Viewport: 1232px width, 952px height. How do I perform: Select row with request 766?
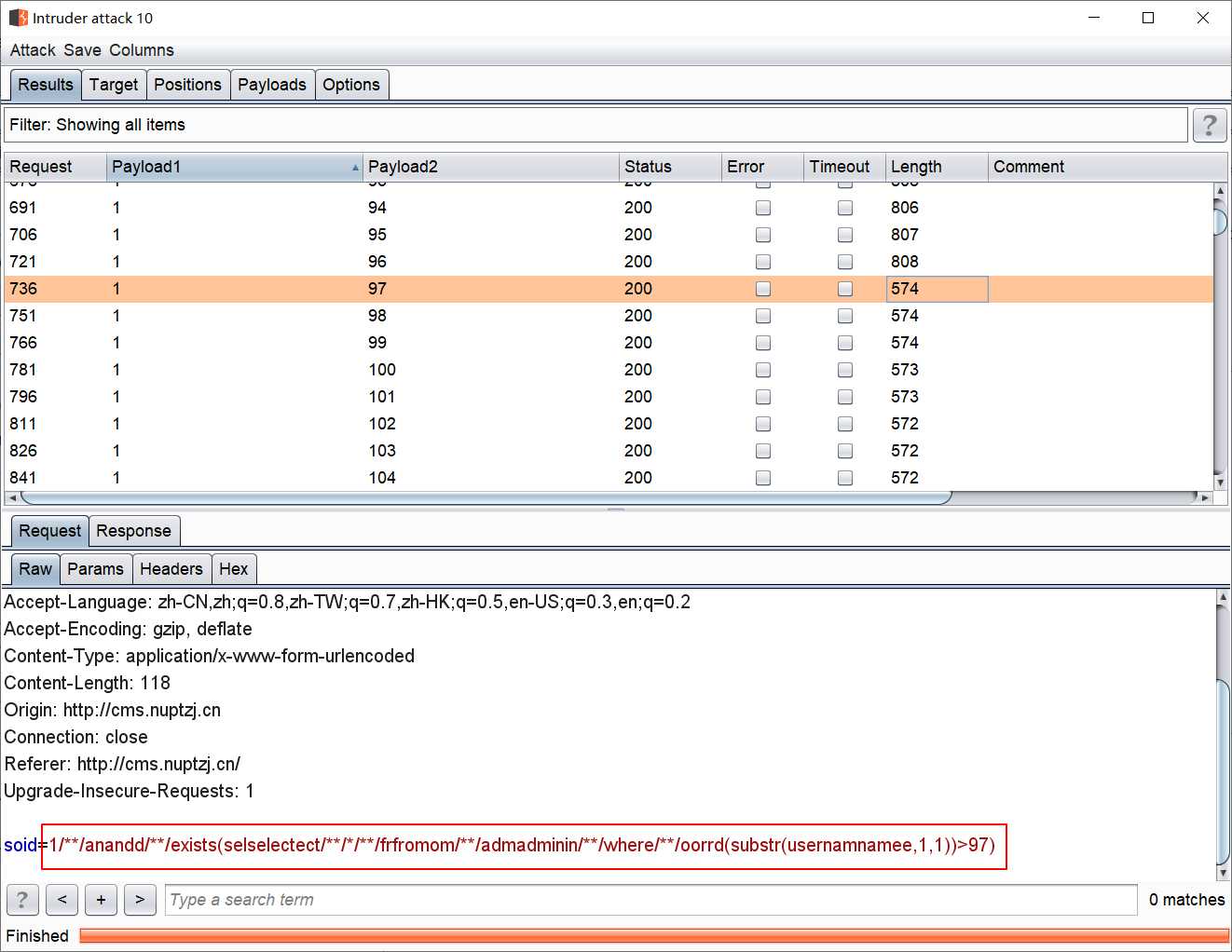tap(609, 343)
